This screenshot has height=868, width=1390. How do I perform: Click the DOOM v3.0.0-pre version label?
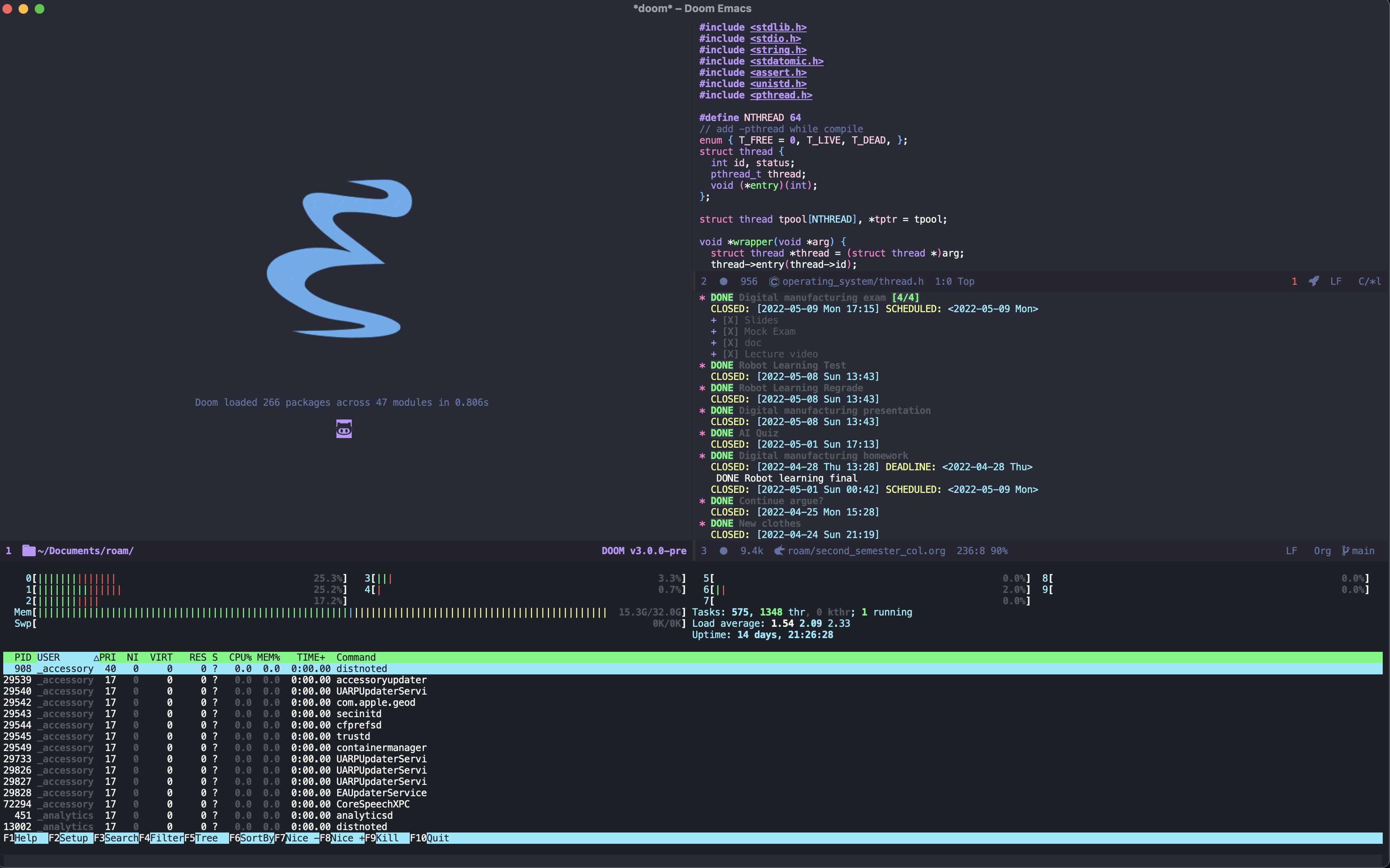point(644,551)
